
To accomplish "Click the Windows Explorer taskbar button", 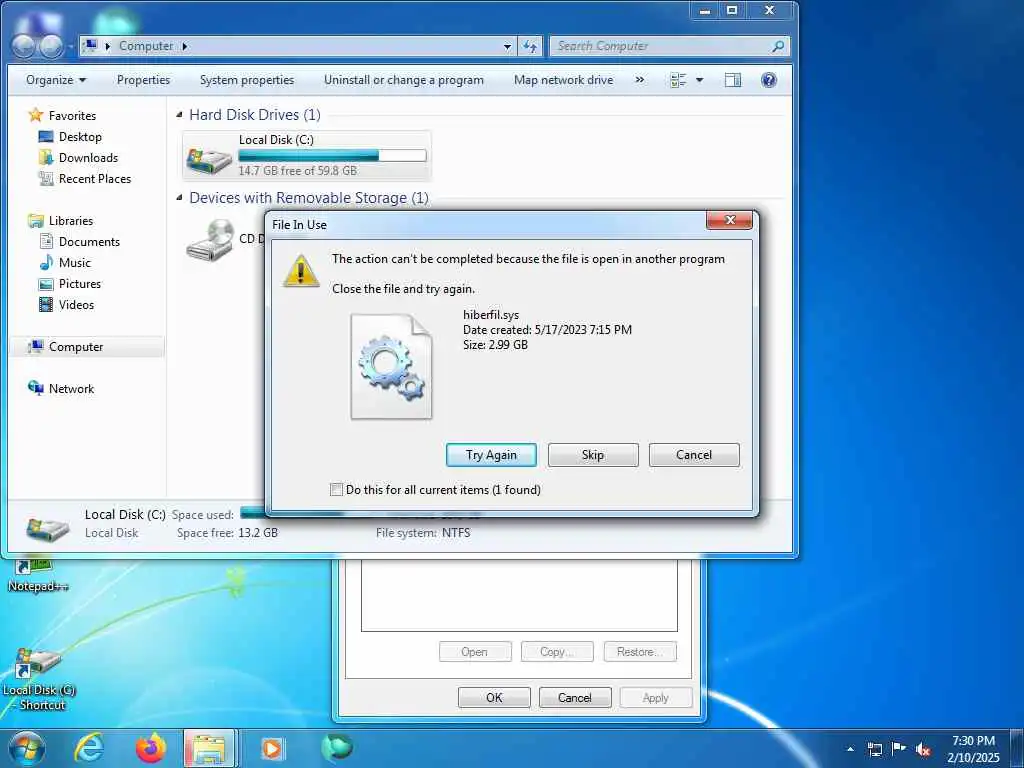I will [x=210, y=748].
